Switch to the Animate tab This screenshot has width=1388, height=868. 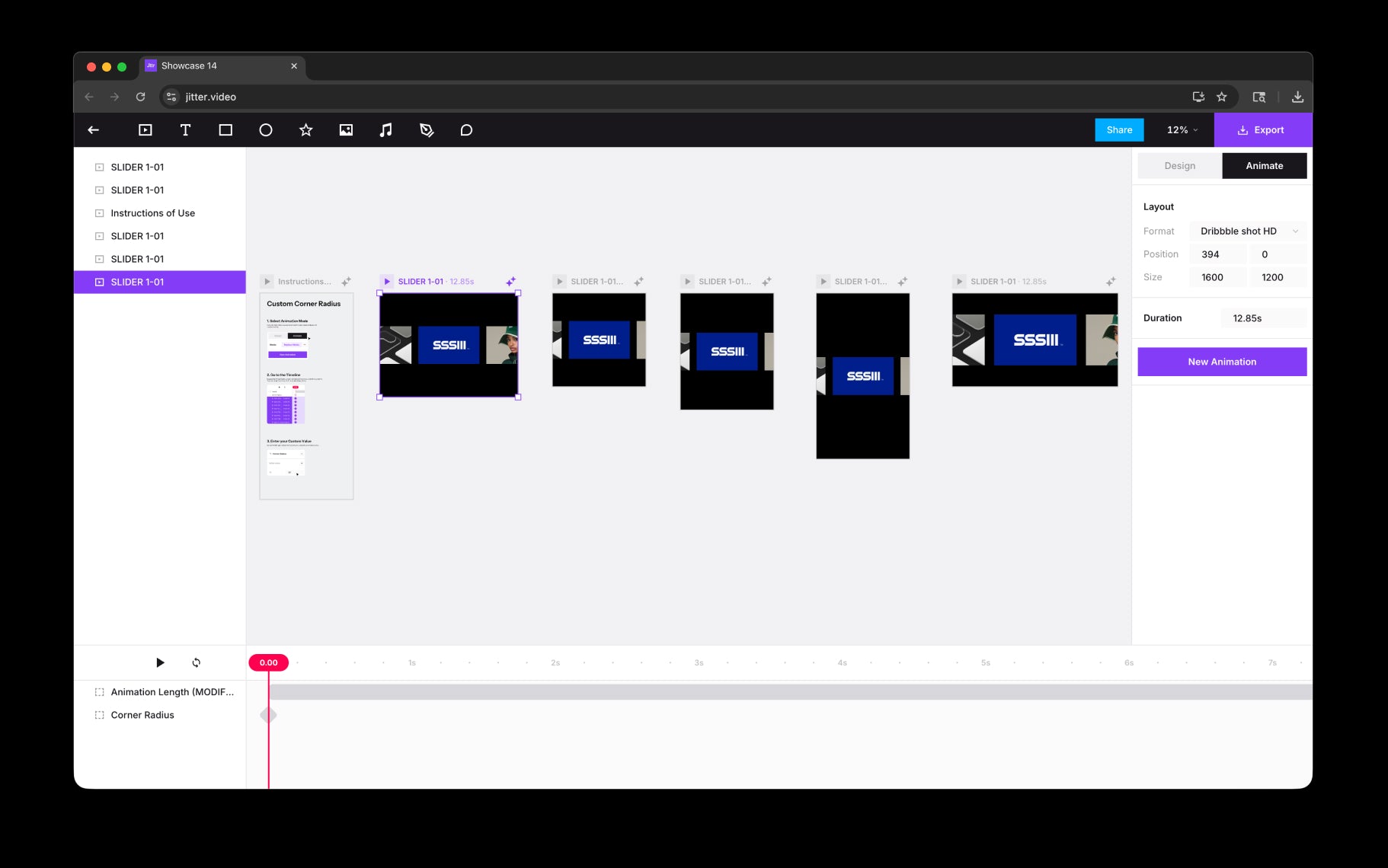coord(1264,166)
